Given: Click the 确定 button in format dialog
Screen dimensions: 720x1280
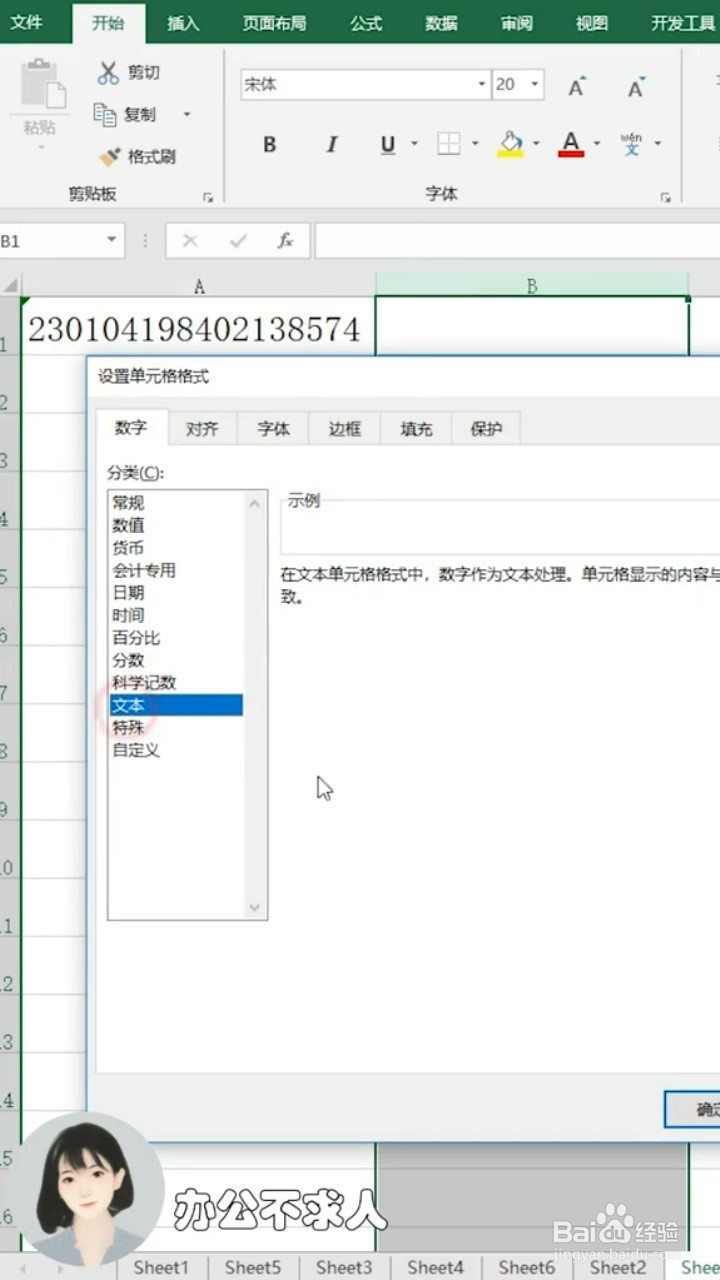Looking at the screenshot, I should coord(692,1109).
